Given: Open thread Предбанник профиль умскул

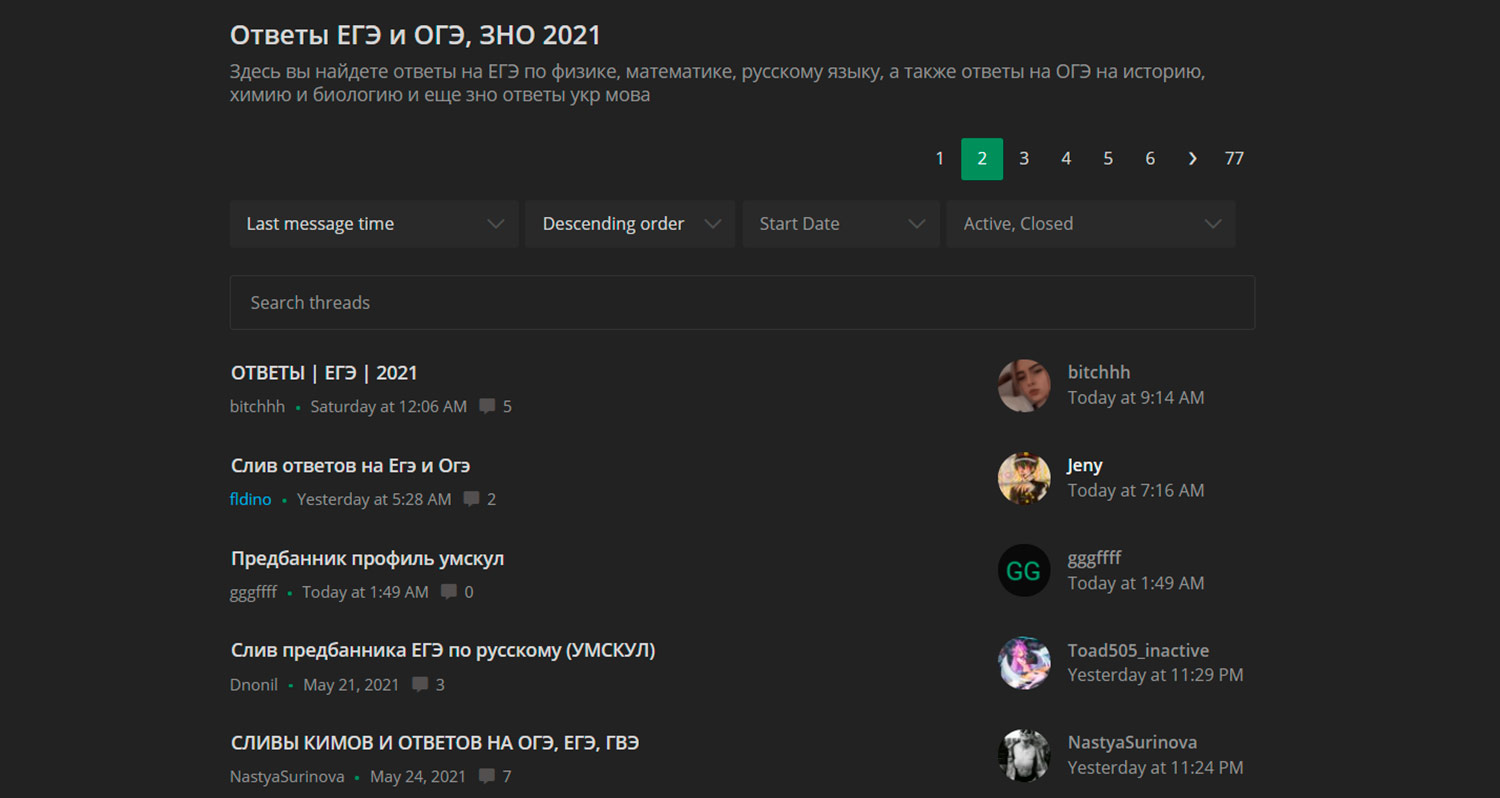Looking at the screenshot, I should pyautogui.click(x=367, y=559).
